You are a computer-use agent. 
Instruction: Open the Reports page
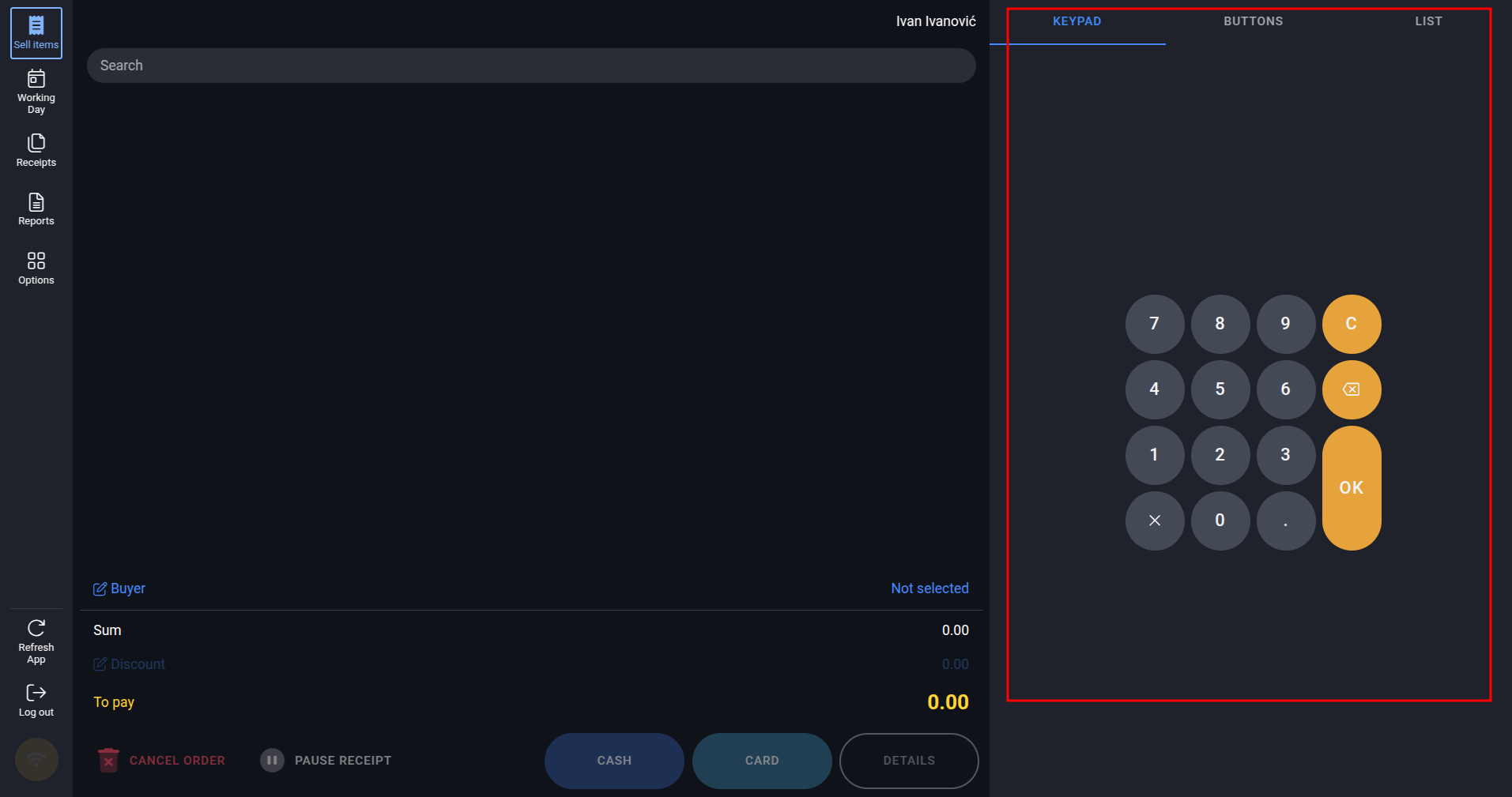pos(36,209)
